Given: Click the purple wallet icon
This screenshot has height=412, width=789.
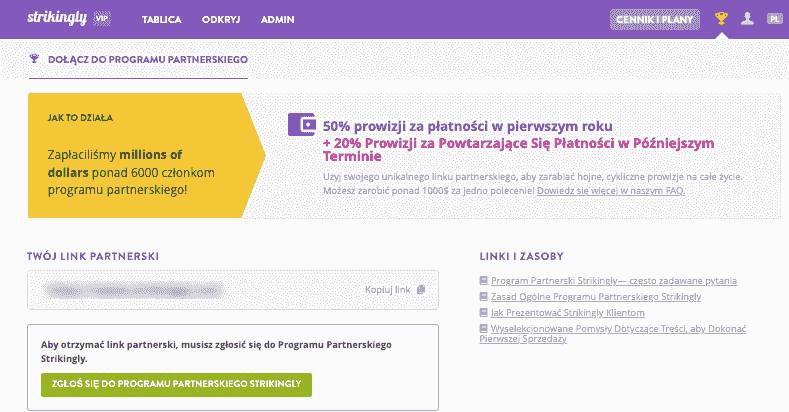Looking at the screenshot, I should [x=301, y=124].
